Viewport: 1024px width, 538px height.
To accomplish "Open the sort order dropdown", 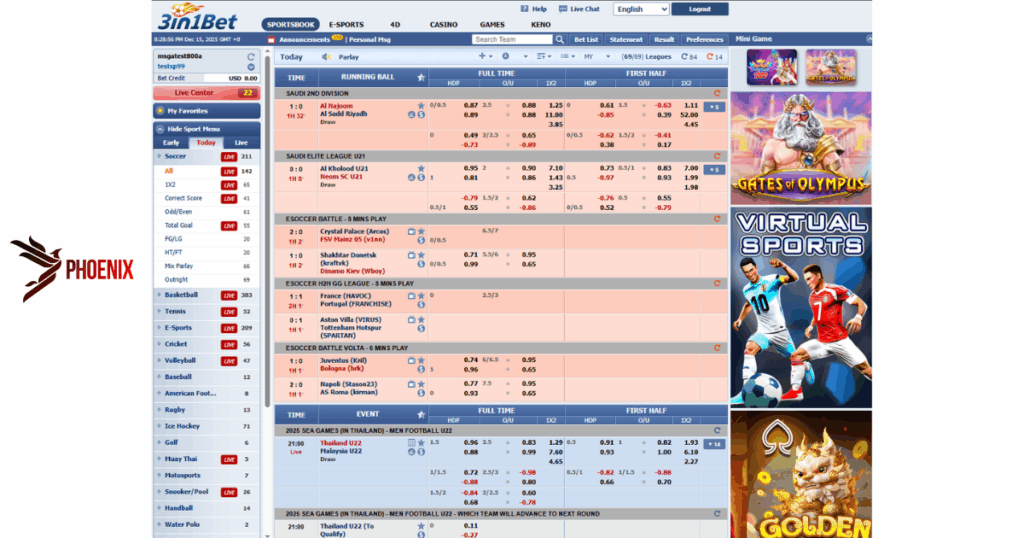I will (544, 57).
